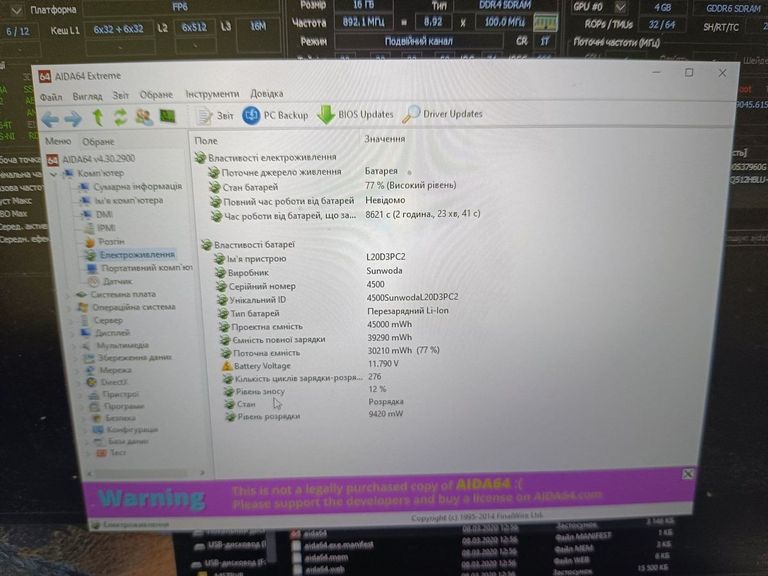Click the sidebar horizontal scrollbar left arrow
The image size is (768, 576).
click(90, 474)
